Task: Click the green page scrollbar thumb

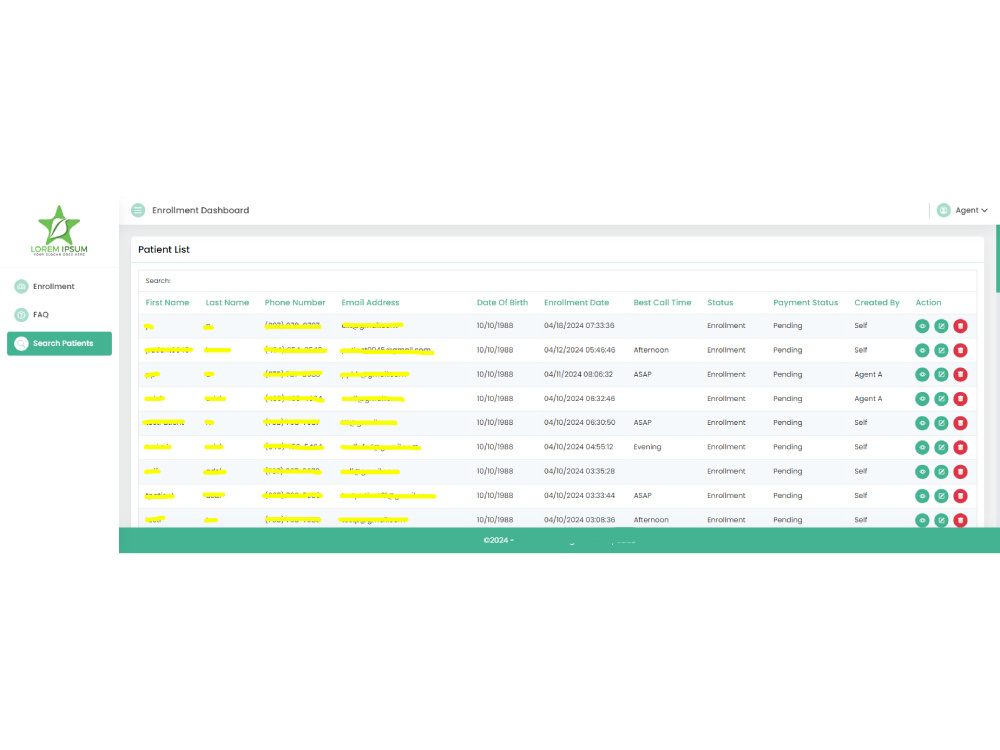Action: point(997,258)
